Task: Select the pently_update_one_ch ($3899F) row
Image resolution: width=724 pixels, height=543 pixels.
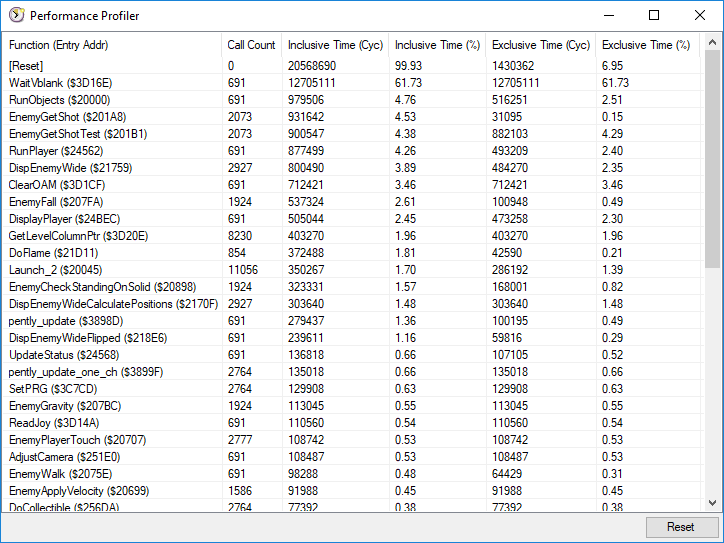Action: pos(353,372)
